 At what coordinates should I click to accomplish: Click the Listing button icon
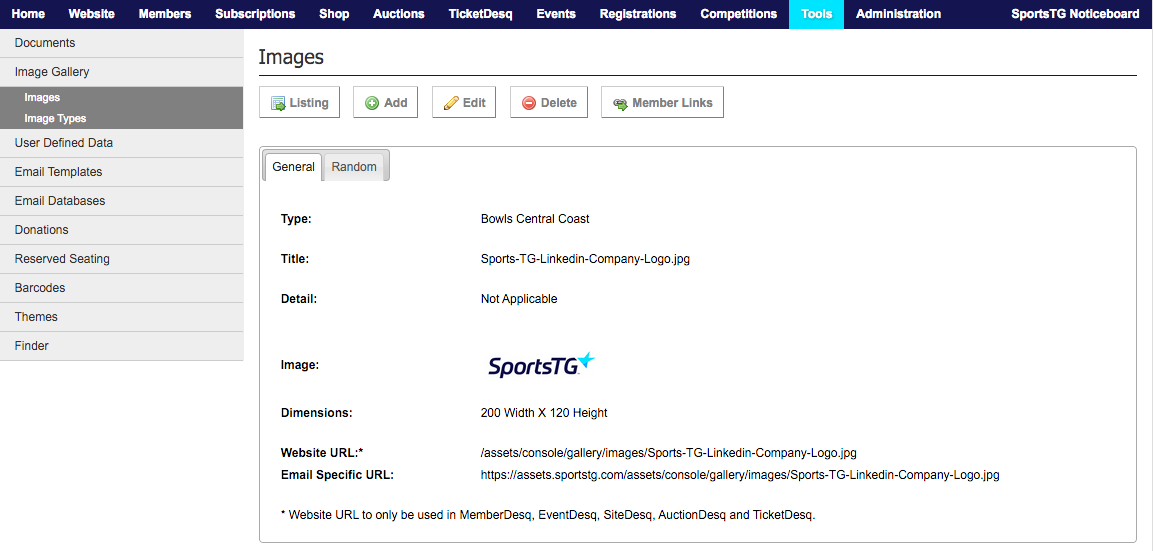tap(279, 103)
